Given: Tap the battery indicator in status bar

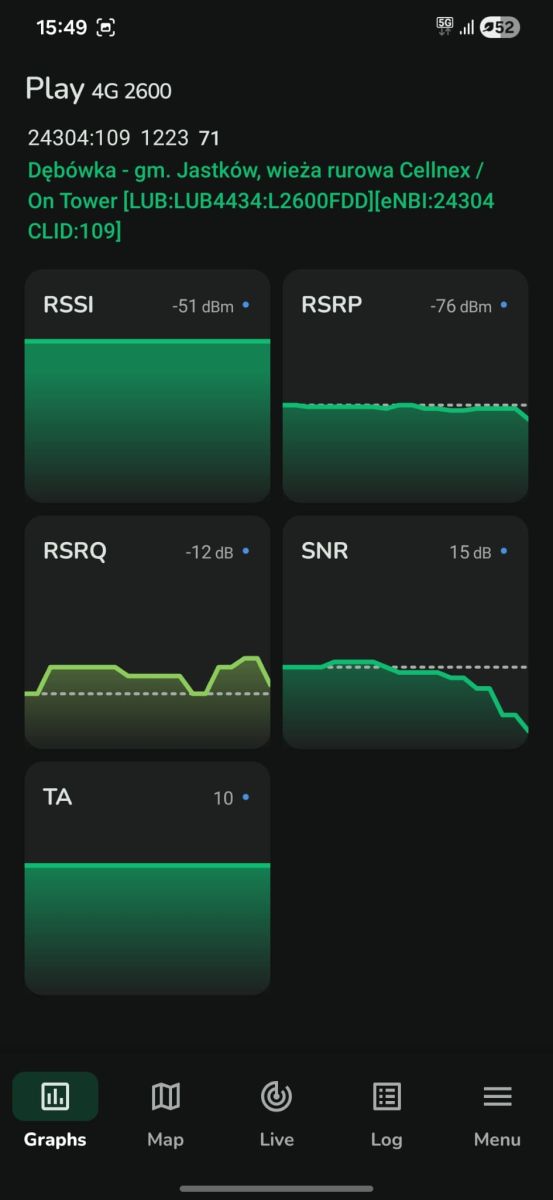Looking at the screenshot, I should tap(500, 28).
